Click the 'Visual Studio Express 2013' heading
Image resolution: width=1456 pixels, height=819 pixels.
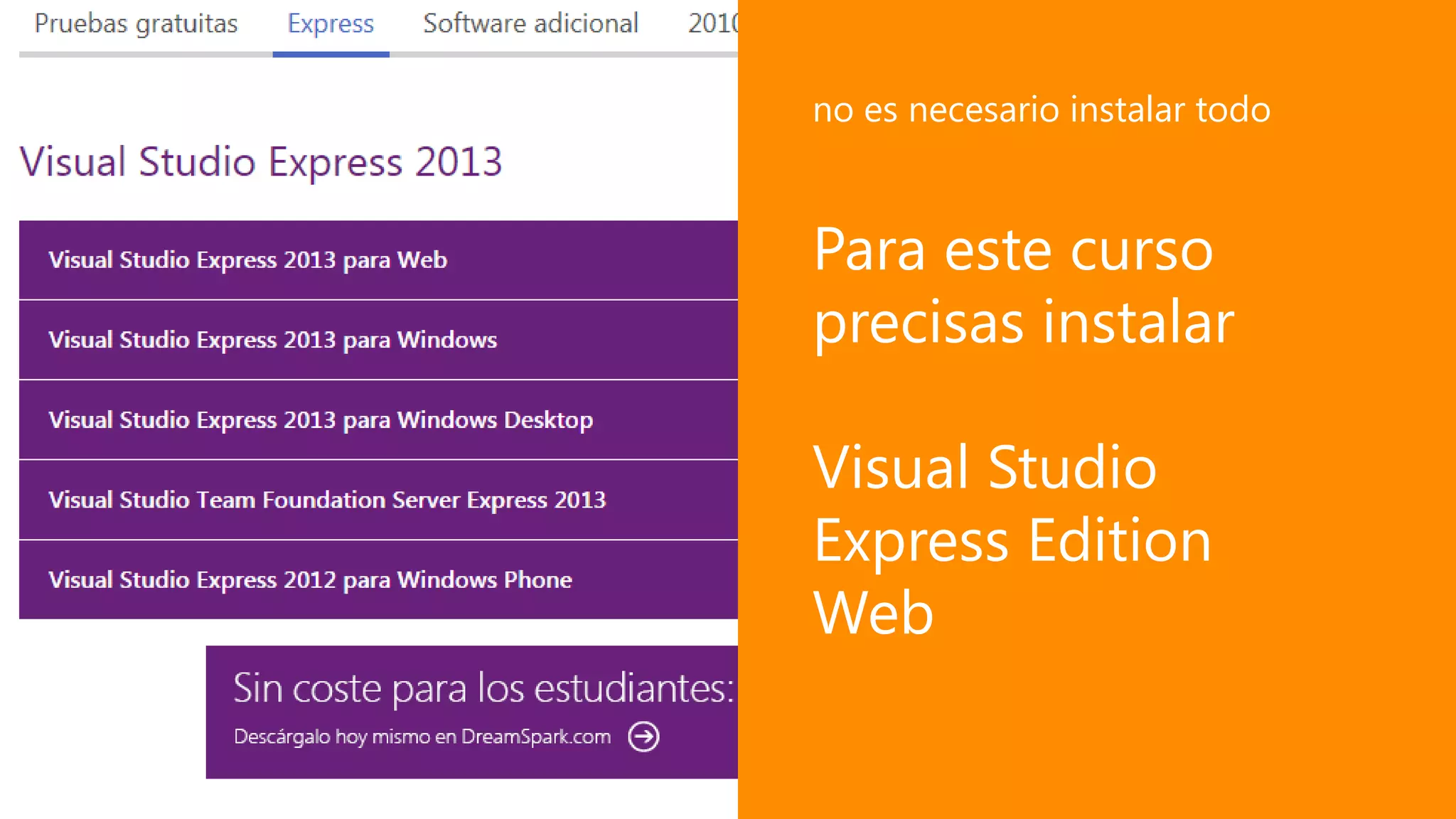(261, 162)
